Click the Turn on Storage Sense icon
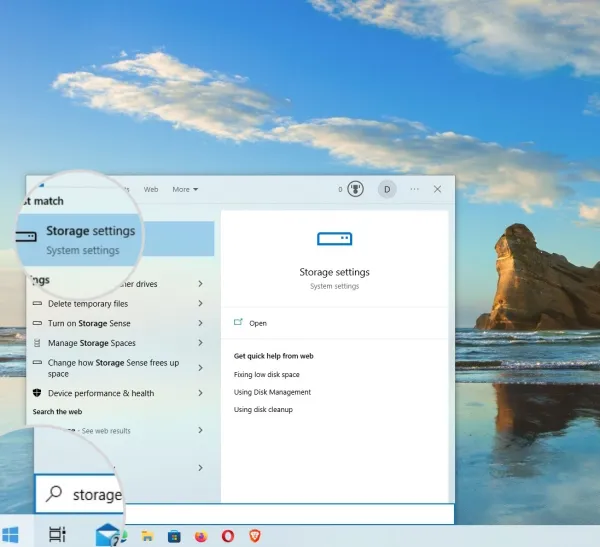Screen dimensions: 600x547 (37, 323)
